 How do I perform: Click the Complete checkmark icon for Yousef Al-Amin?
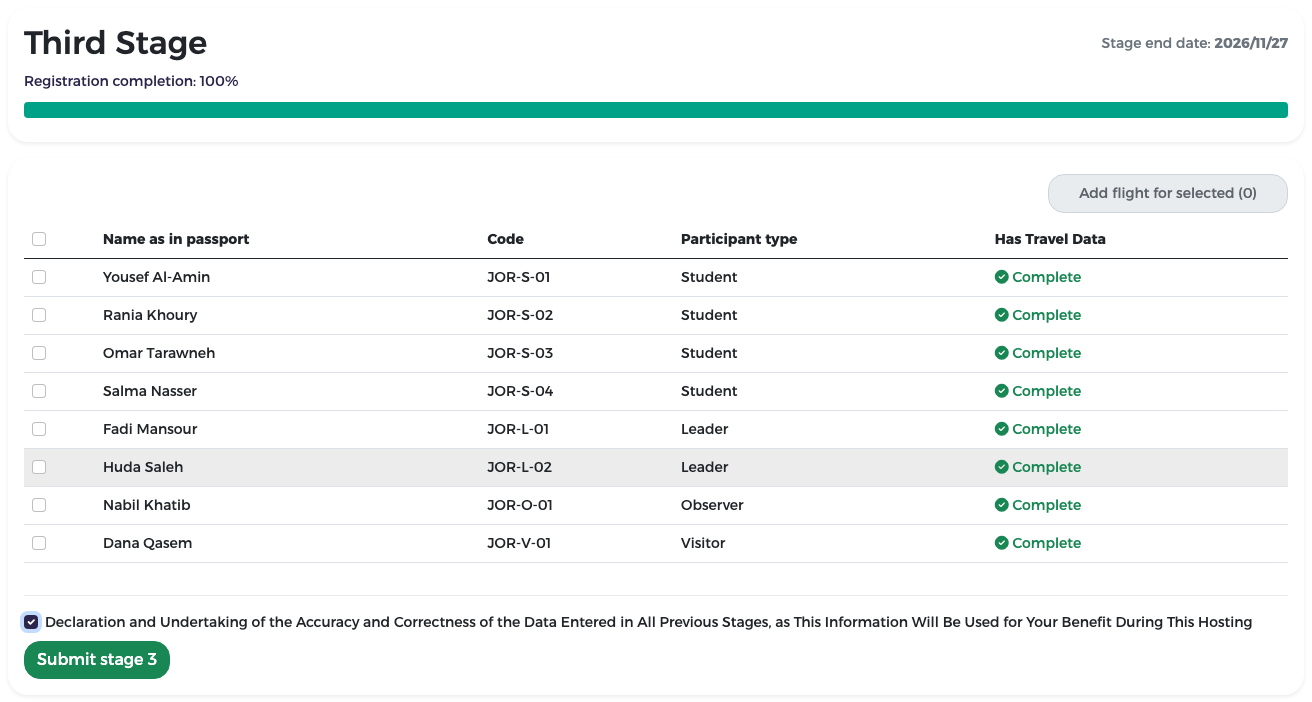click(x=1001, y=277)
